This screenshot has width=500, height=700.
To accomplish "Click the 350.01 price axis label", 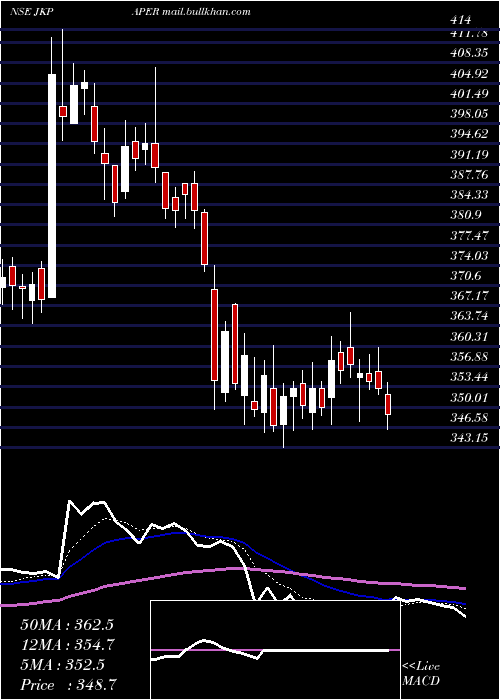I will tap(468, 398).
